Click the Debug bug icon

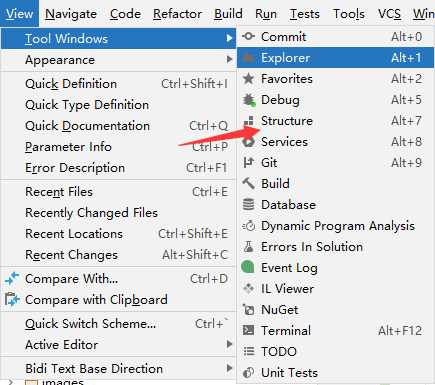[249, 100]
